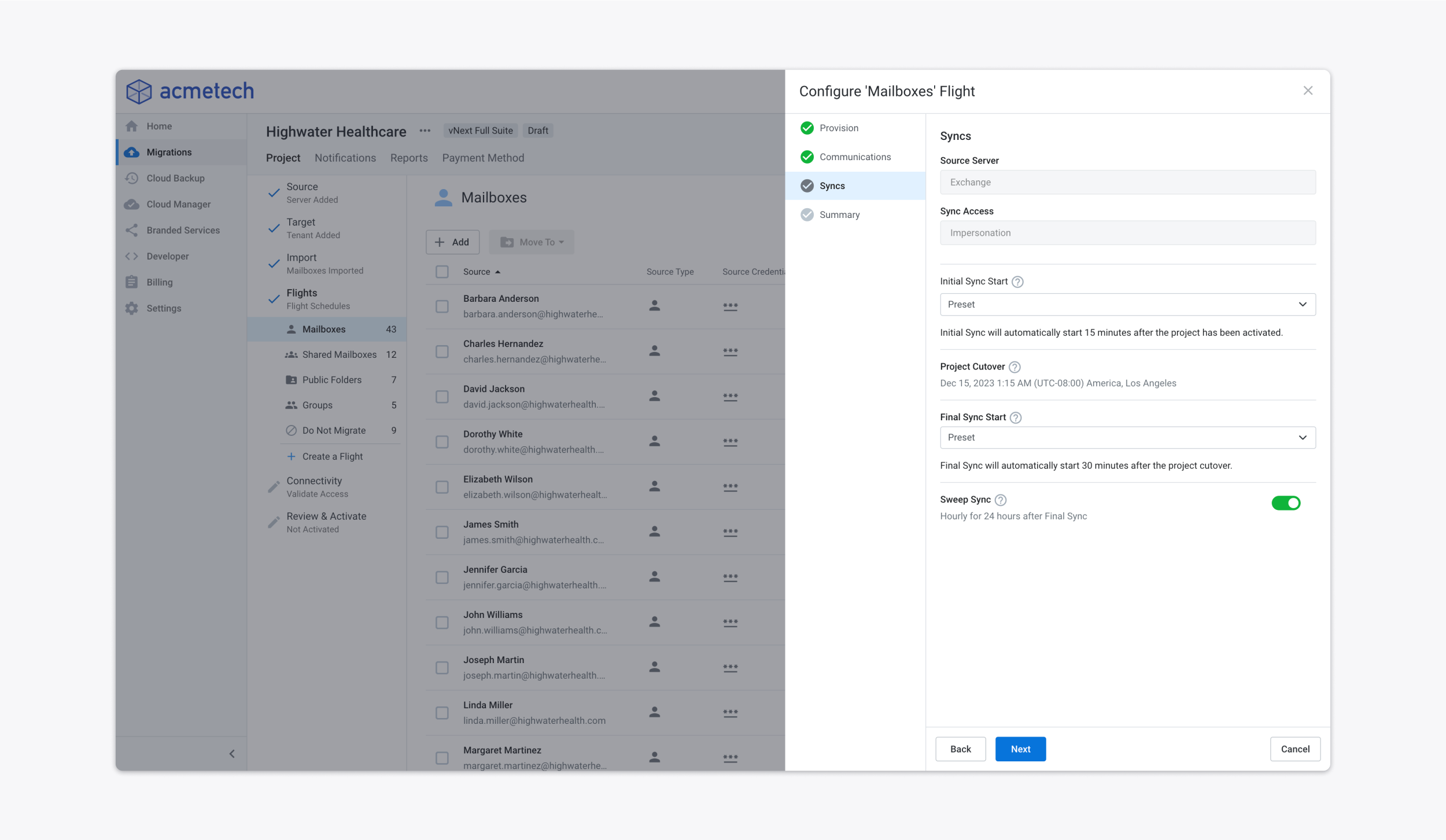This screenshot has width=1446, height=840.
Task: Click the Next button
Action: pos(1020,749)
